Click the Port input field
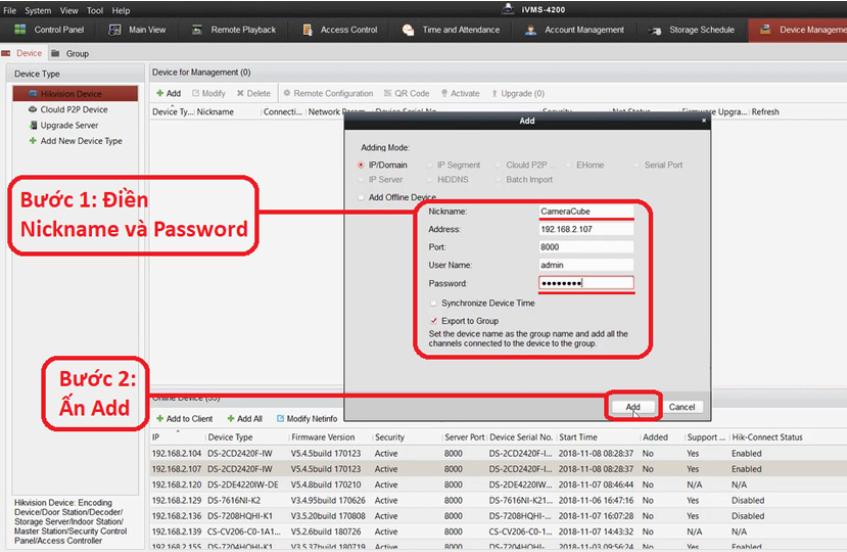This screenshot has width=847, height=552. point(586,247)
